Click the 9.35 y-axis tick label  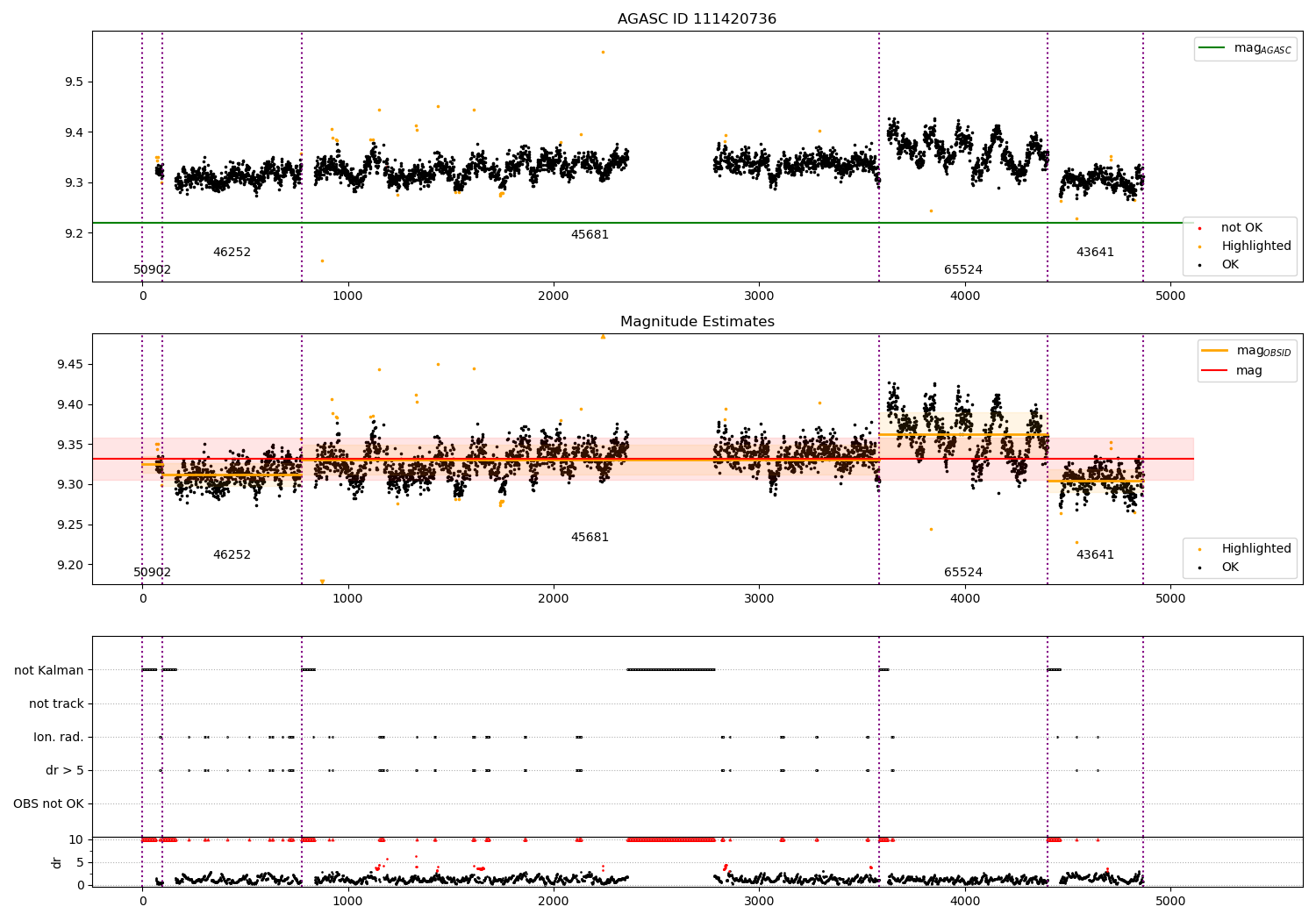tap(71, 446)
